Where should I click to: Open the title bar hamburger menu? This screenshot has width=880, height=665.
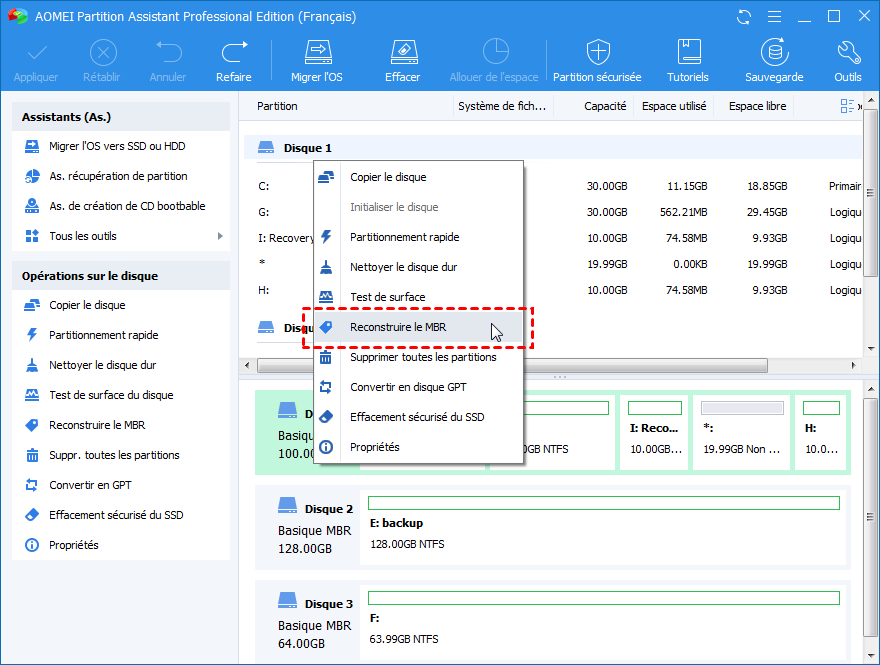(x=773, y=17)
